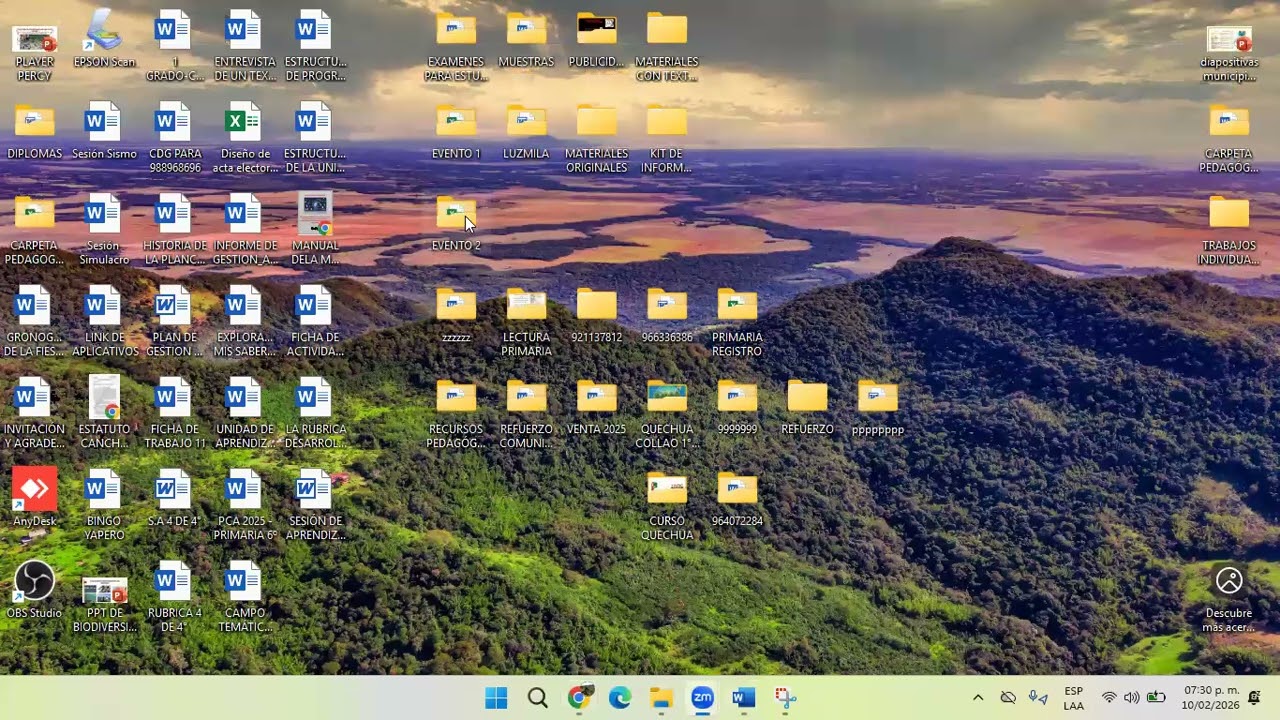Select the EVENTO 2 folder

(456, 225)
